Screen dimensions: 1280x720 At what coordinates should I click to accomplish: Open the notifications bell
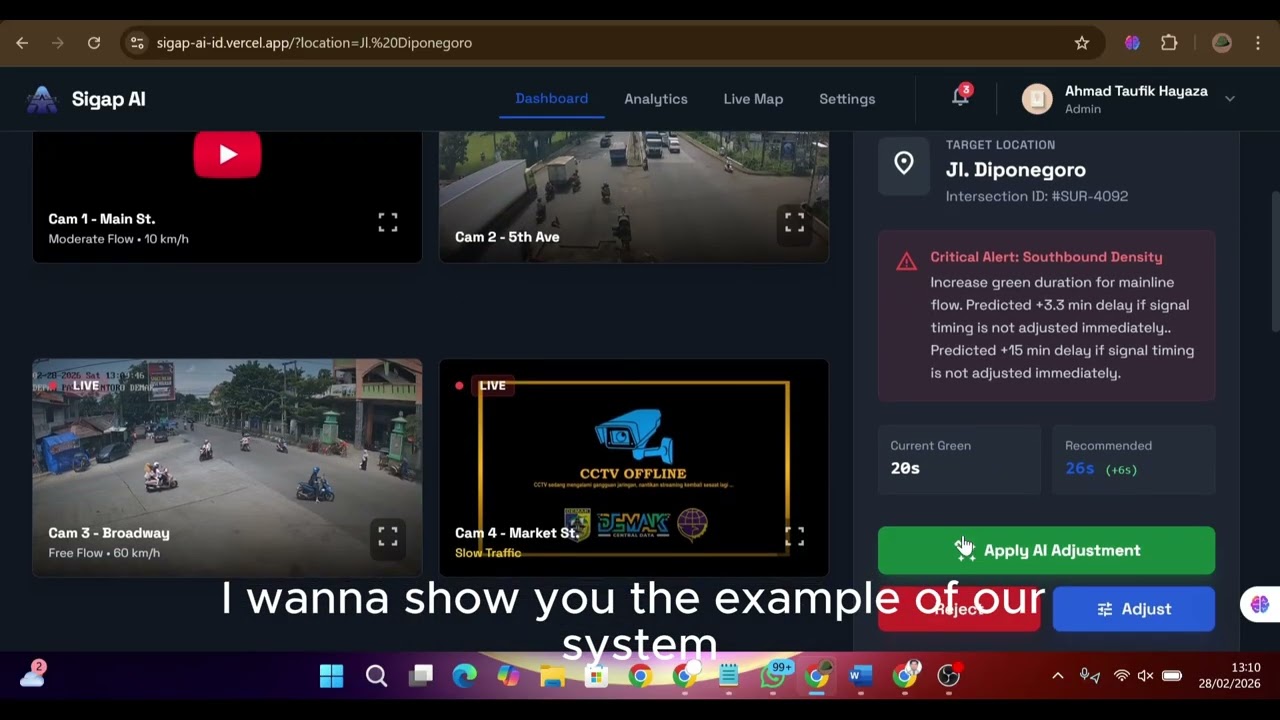pyautogui.click(x=960, y=97)
